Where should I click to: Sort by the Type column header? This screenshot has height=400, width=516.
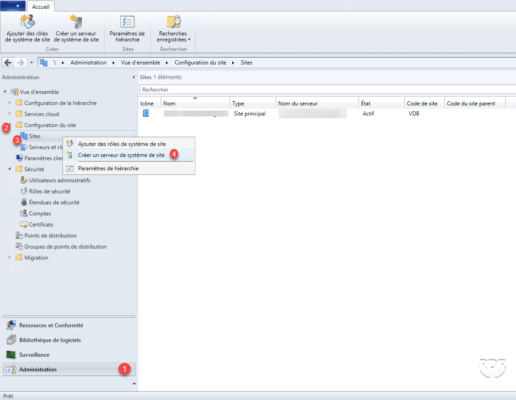tap(253, 103)
